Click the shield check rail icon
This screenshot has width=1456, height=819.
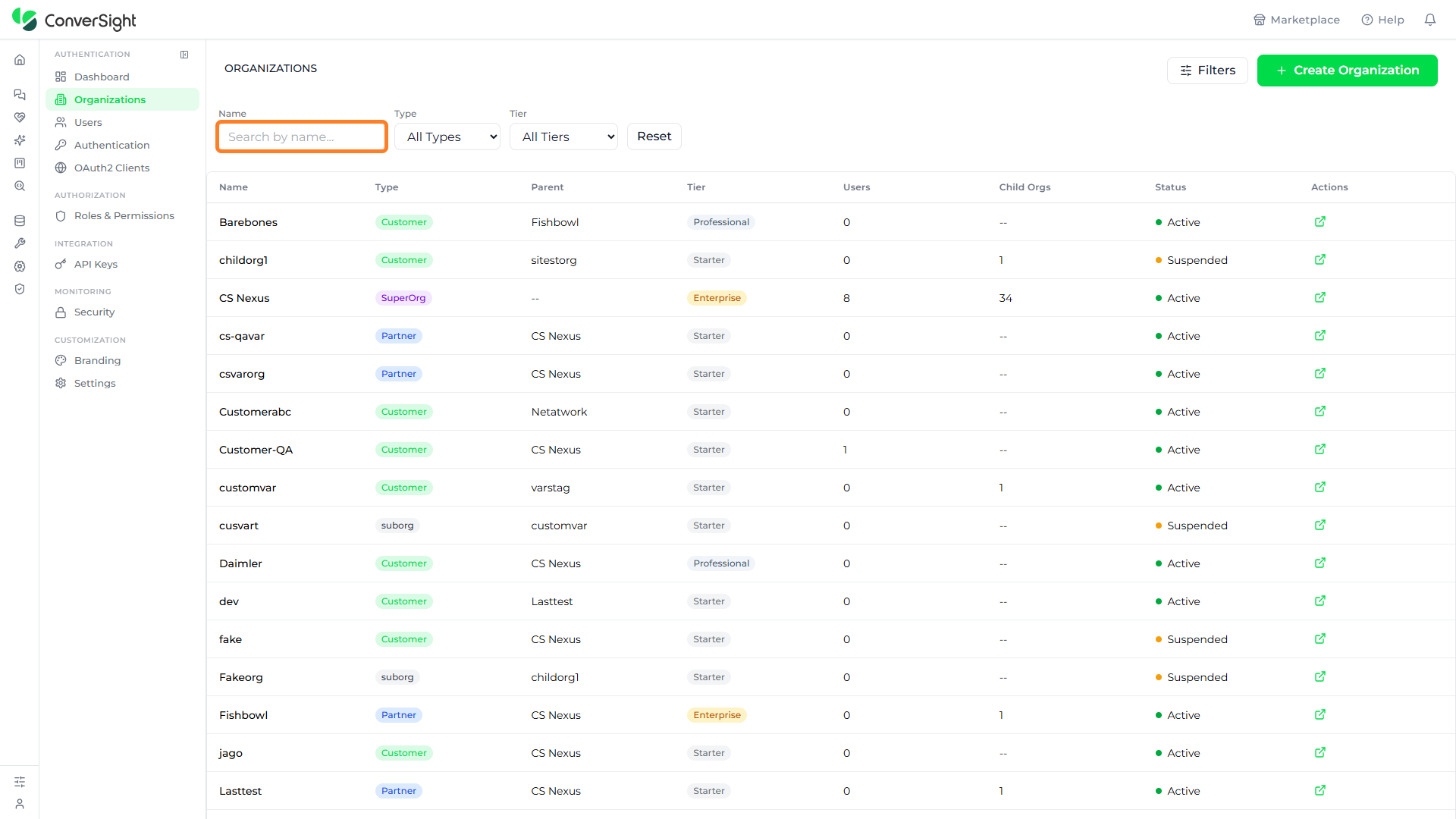click(20, 289)
